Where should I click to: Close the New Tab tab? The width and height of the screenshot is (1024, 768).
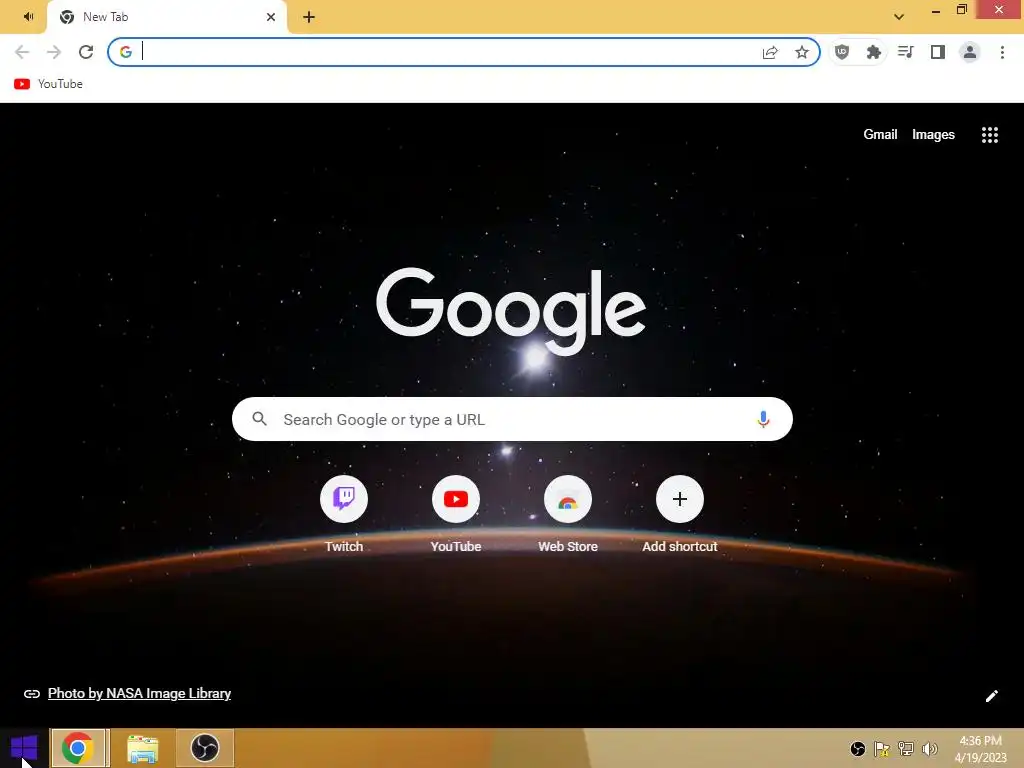tap(271, 17)
